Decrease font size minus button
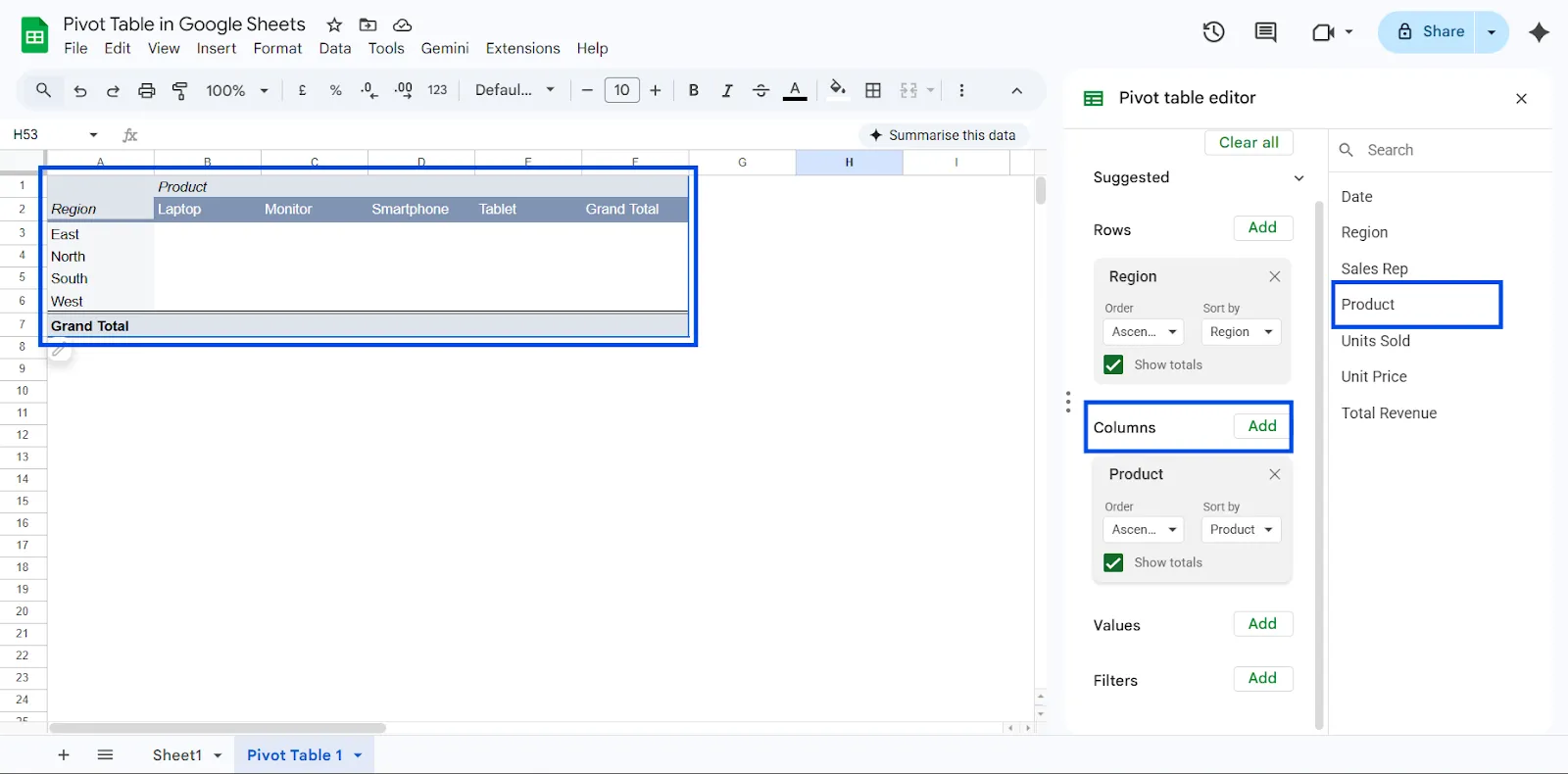Screen dimensions: 1568x774 click(587, 90)
